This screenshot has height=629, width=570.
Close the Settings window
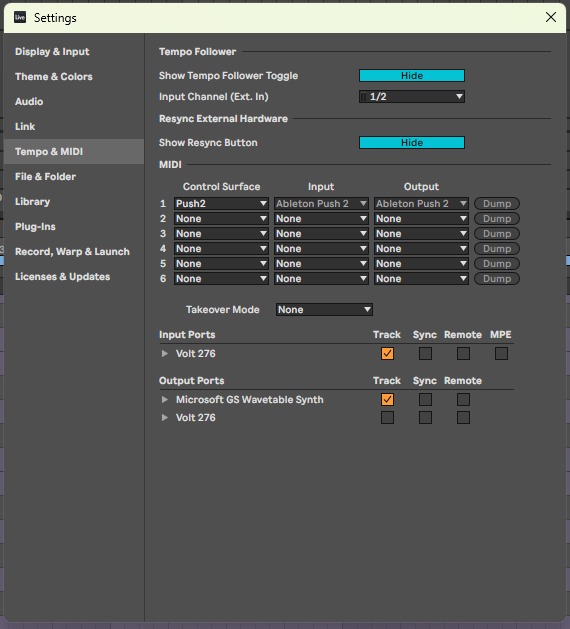(x=551, y=17)
